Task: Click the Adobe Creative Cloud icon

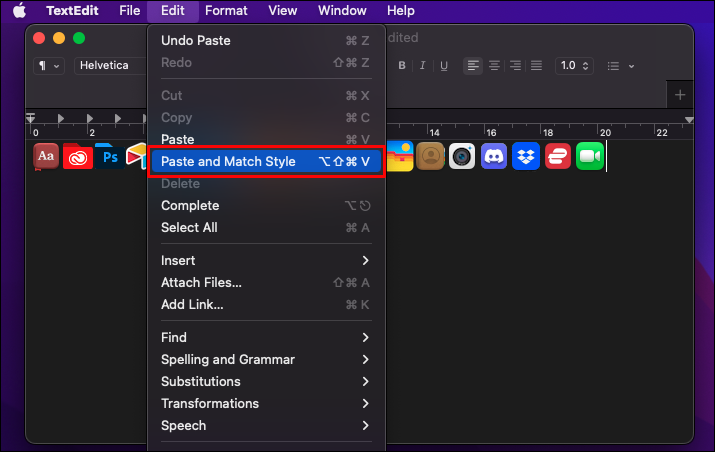Action: [77, 156]
